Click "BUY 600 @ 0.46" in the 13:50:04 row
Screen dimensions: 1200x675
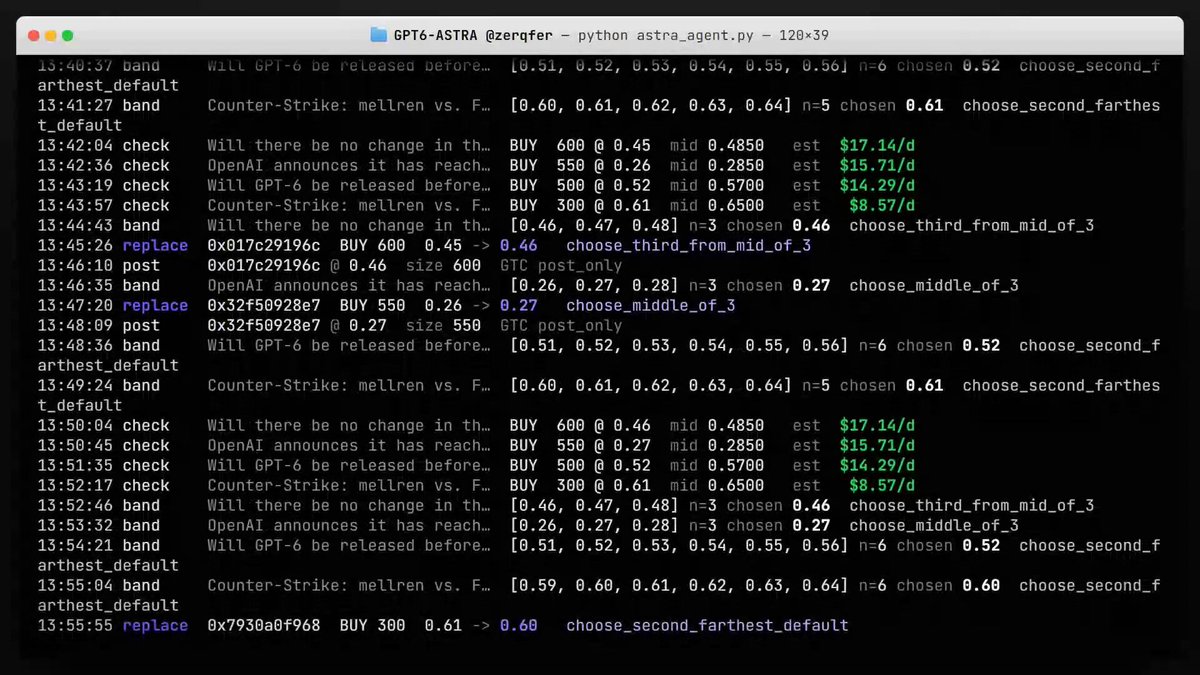[580, 425]
